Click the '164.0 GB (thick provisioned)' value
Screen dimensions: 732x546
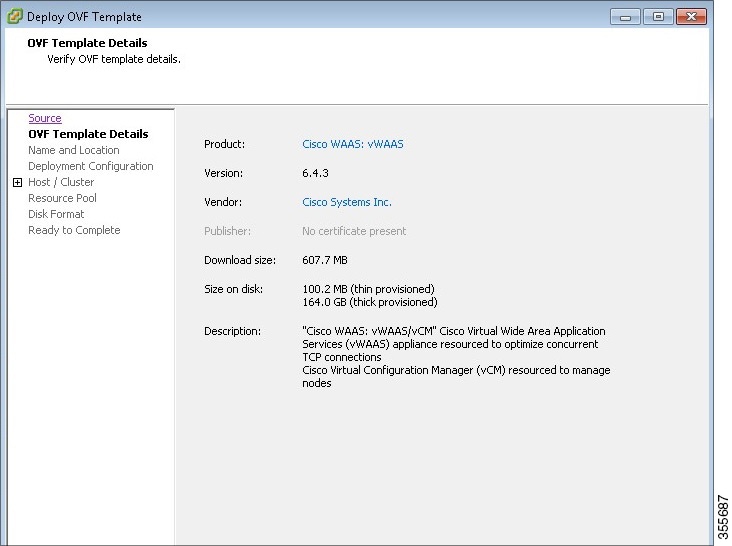pos(370,302)
